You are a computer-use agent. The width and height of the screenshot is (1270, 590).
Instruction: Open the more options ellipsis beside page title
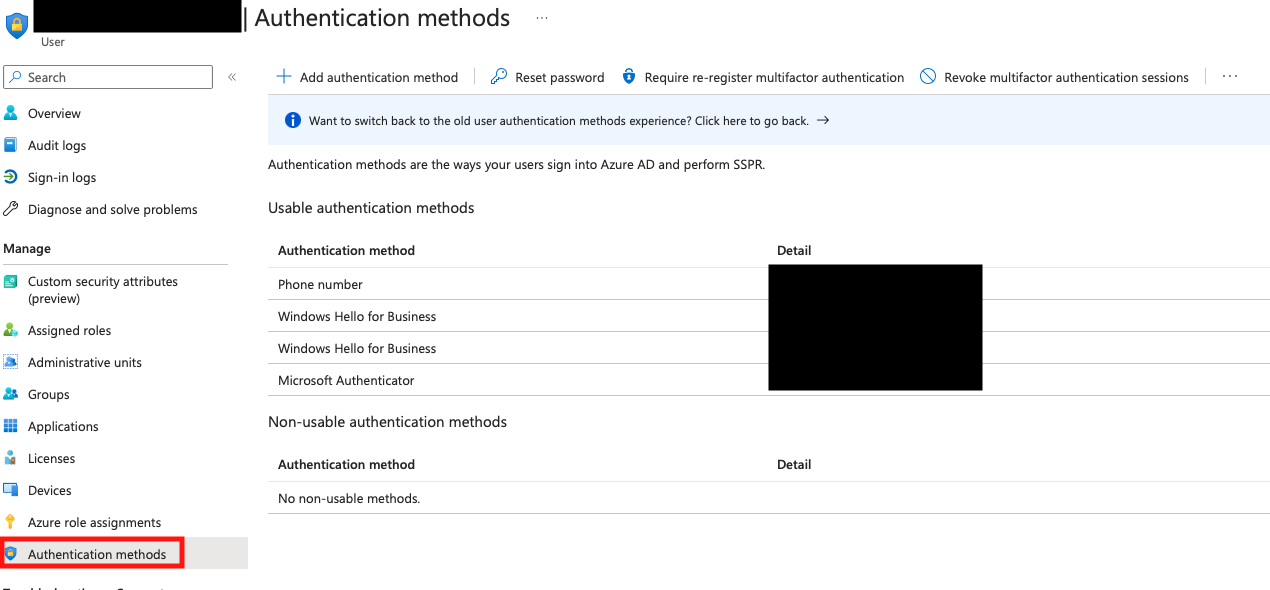(x=542, y=18)
